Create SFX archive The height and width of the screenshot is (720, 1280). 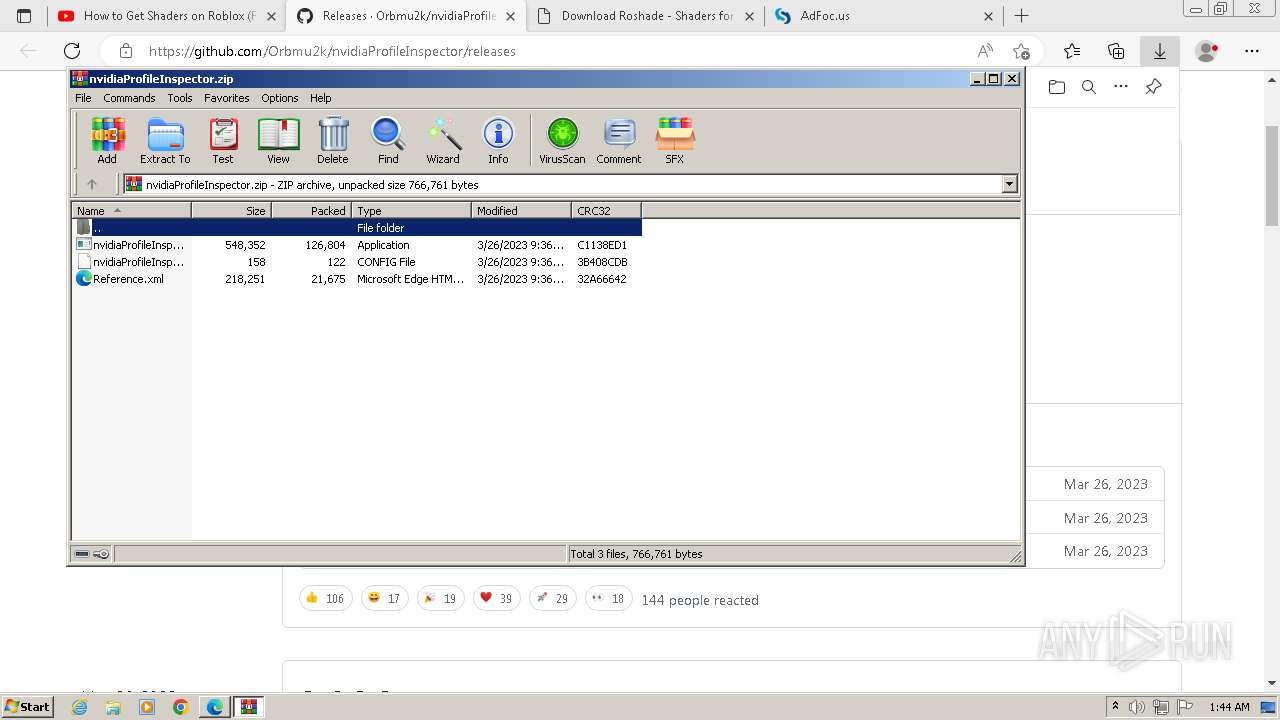tap(675, 141)
